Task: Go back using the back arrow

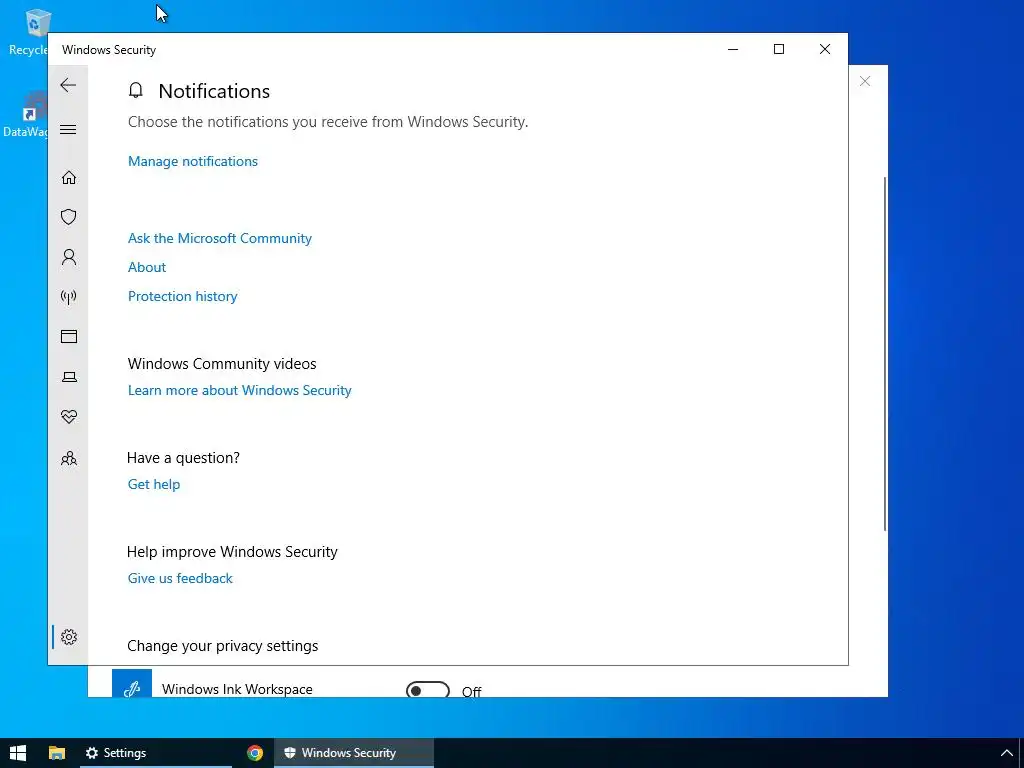Action: (x=68, y=85)
